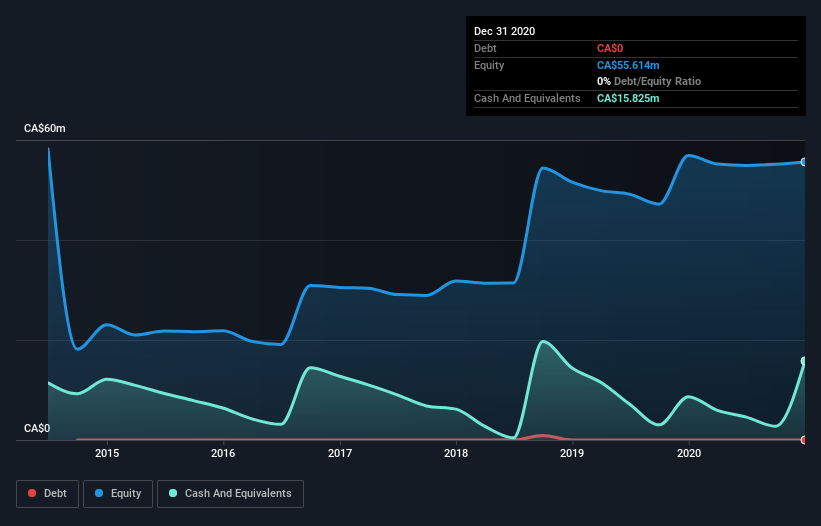Click the 0% Debt/Equity Ratio text

tap(649, 81)
